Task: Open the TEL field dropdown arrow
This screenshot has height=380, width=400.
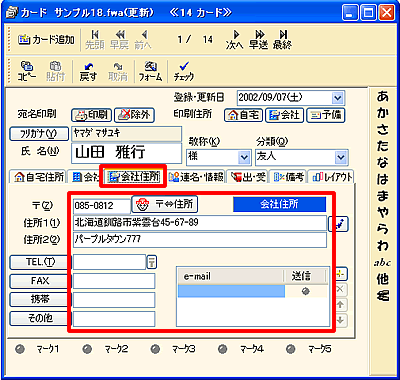Action: point(152,262)
